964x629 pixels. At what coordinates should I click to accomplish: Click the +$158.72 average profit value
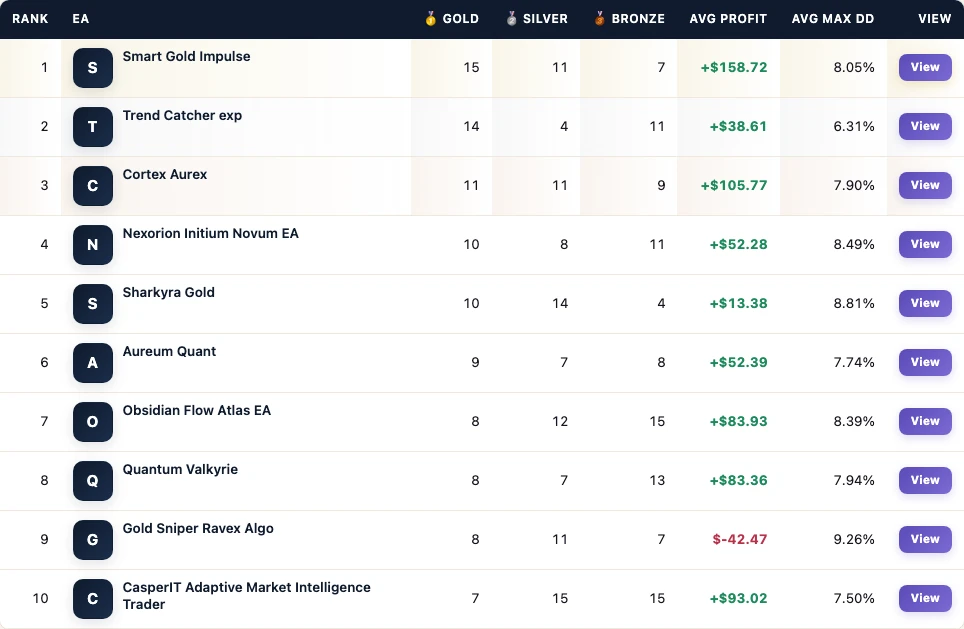point(734,68)
